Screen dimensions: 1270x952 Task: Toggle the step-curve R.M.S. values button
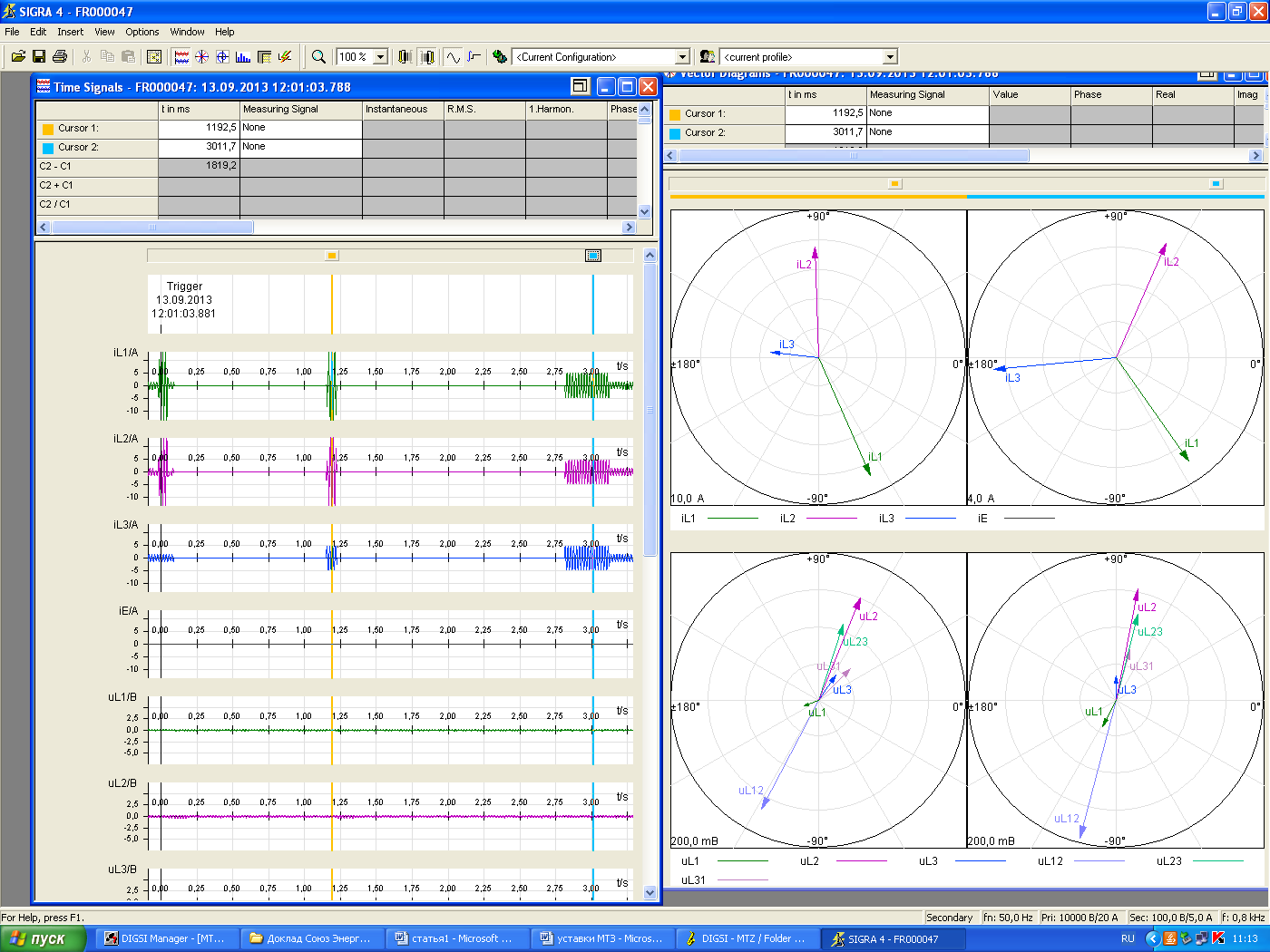pyautogui.click(x=474, y=57)
